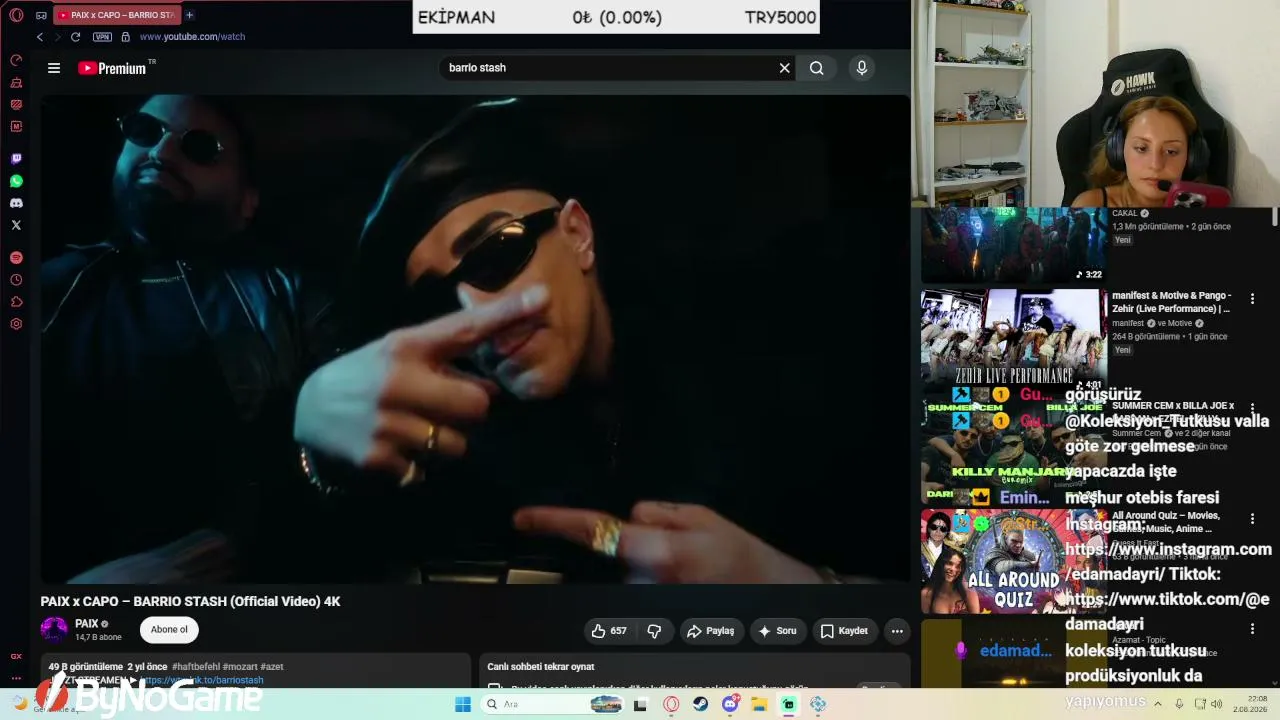Open the Zehir Live Performance thumbnail
This screenshot has width=1280, height=720.
[1014, 341]
